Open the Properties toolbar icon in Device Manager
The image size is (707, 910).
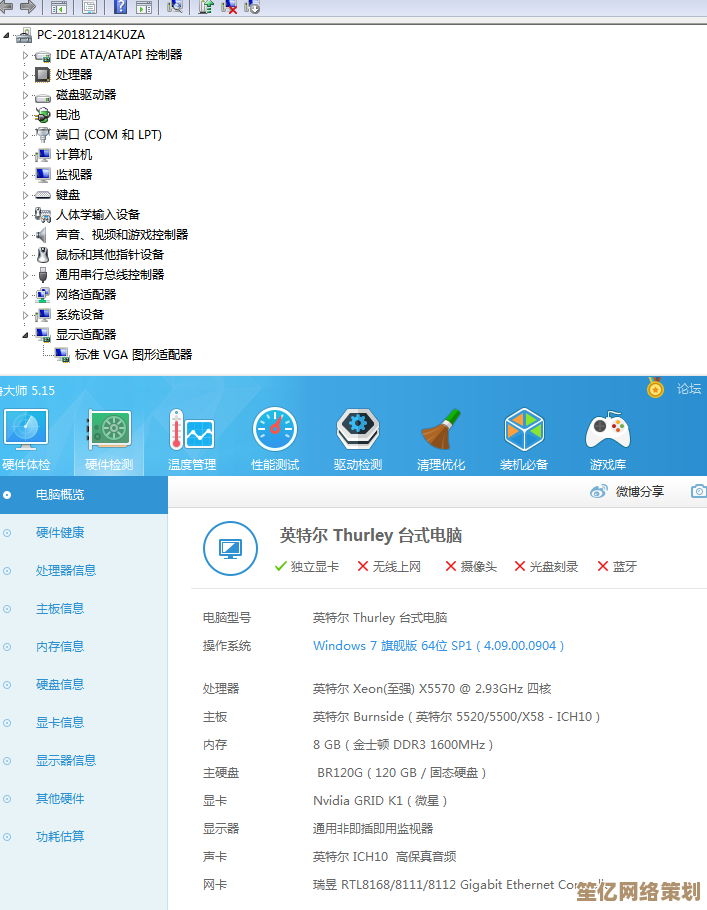tap(89, 7)
